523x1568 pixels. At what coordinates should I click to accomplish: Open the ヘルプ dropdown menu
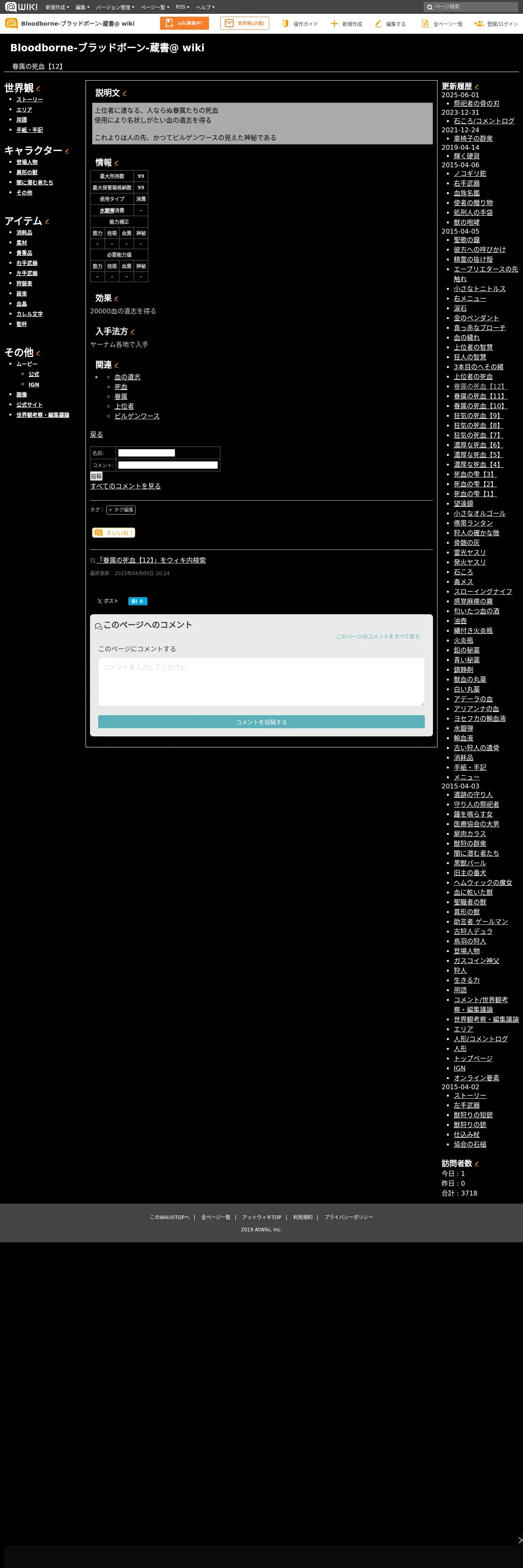pyautogui.click(x=205, y=7)
